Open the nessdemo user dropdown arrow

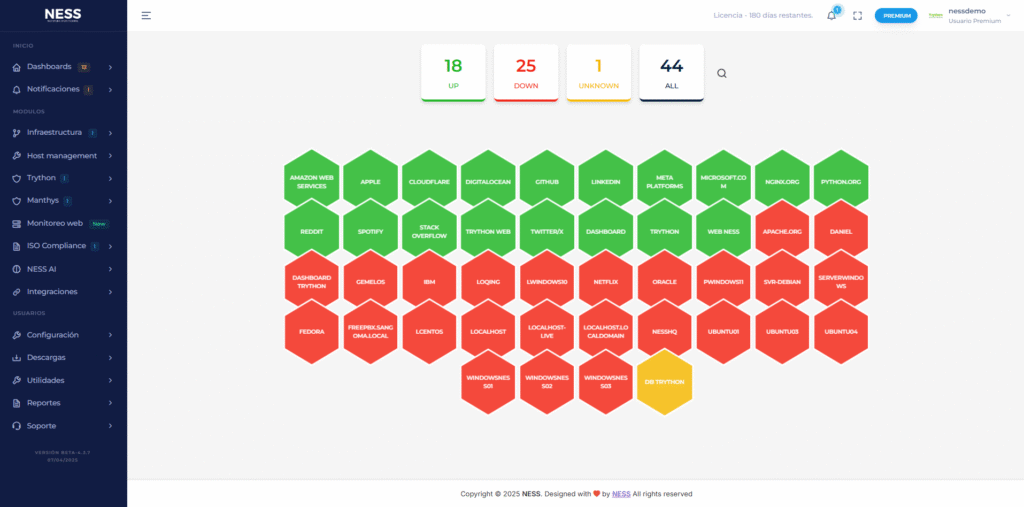pos(1008,15)
